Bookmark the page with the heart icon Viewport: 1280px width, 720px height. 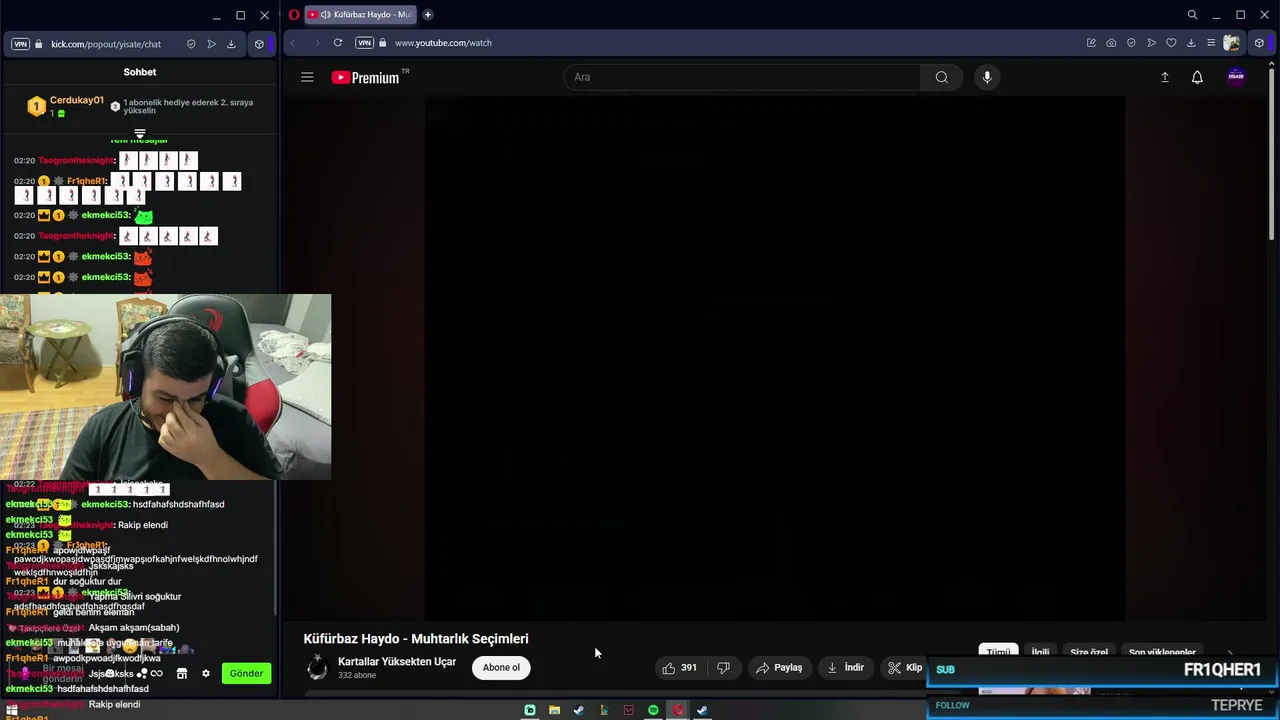[1171, 43]
